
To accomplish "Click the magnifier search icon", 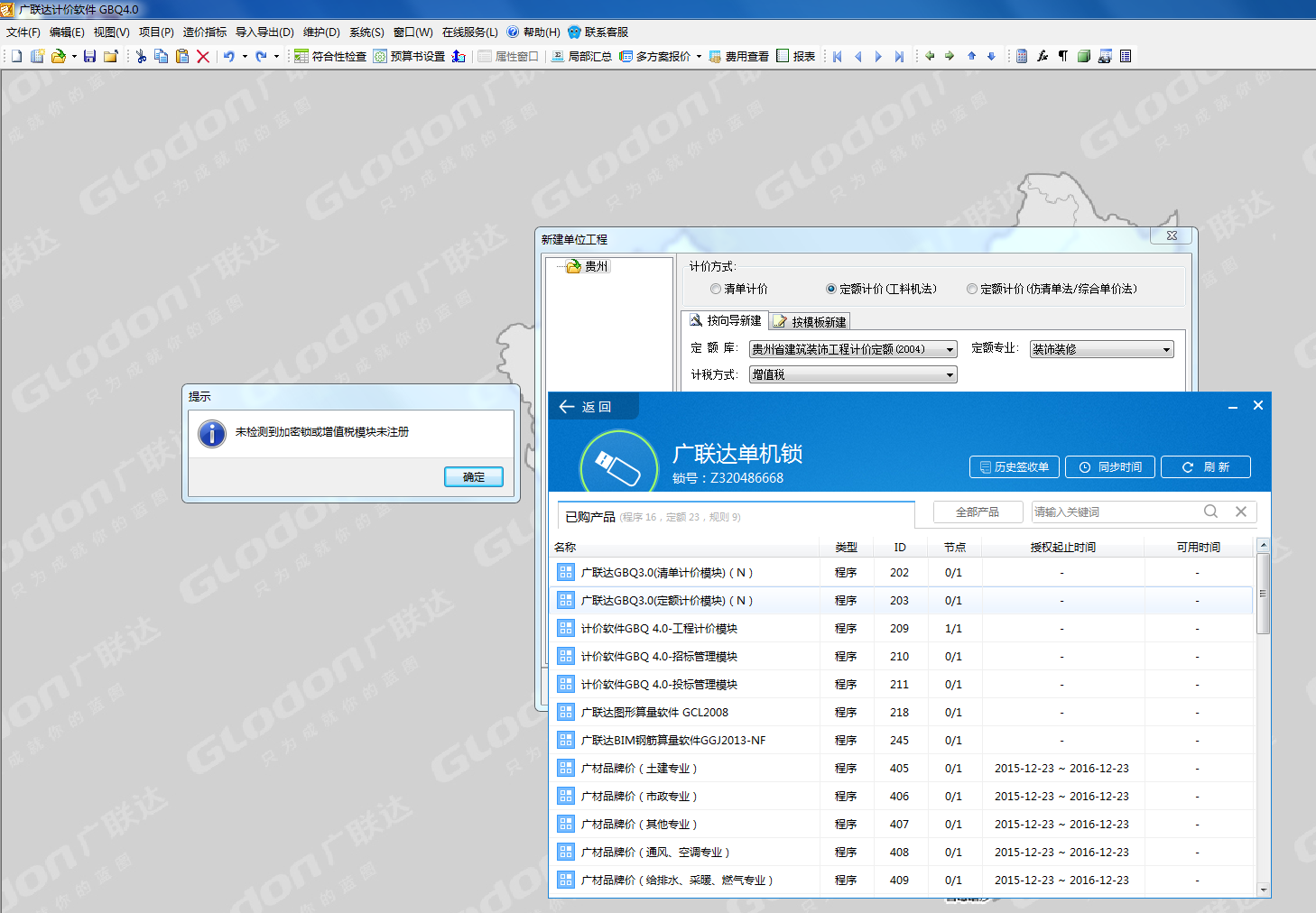I will click(x=1211, y=512).
